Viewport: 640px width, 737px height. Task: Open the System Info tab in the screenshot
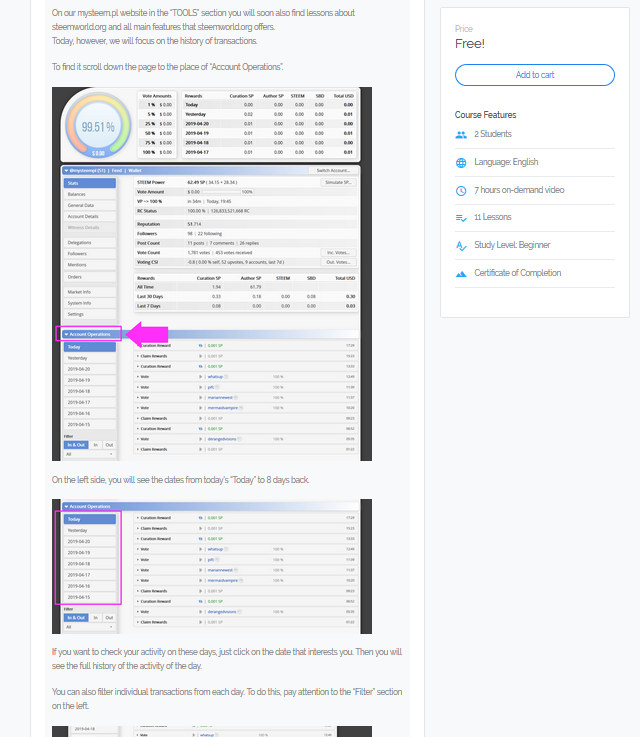(x=90, y=303)
